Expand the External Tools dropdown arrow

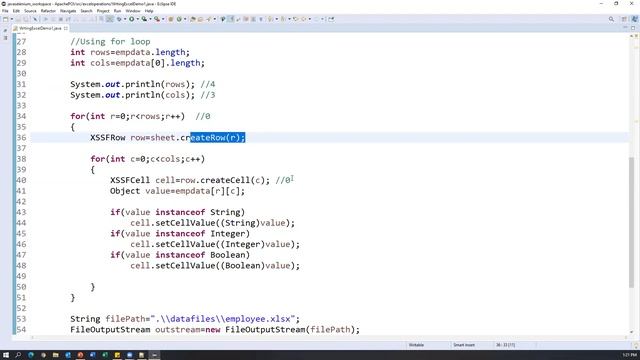(x=162, y=19)
